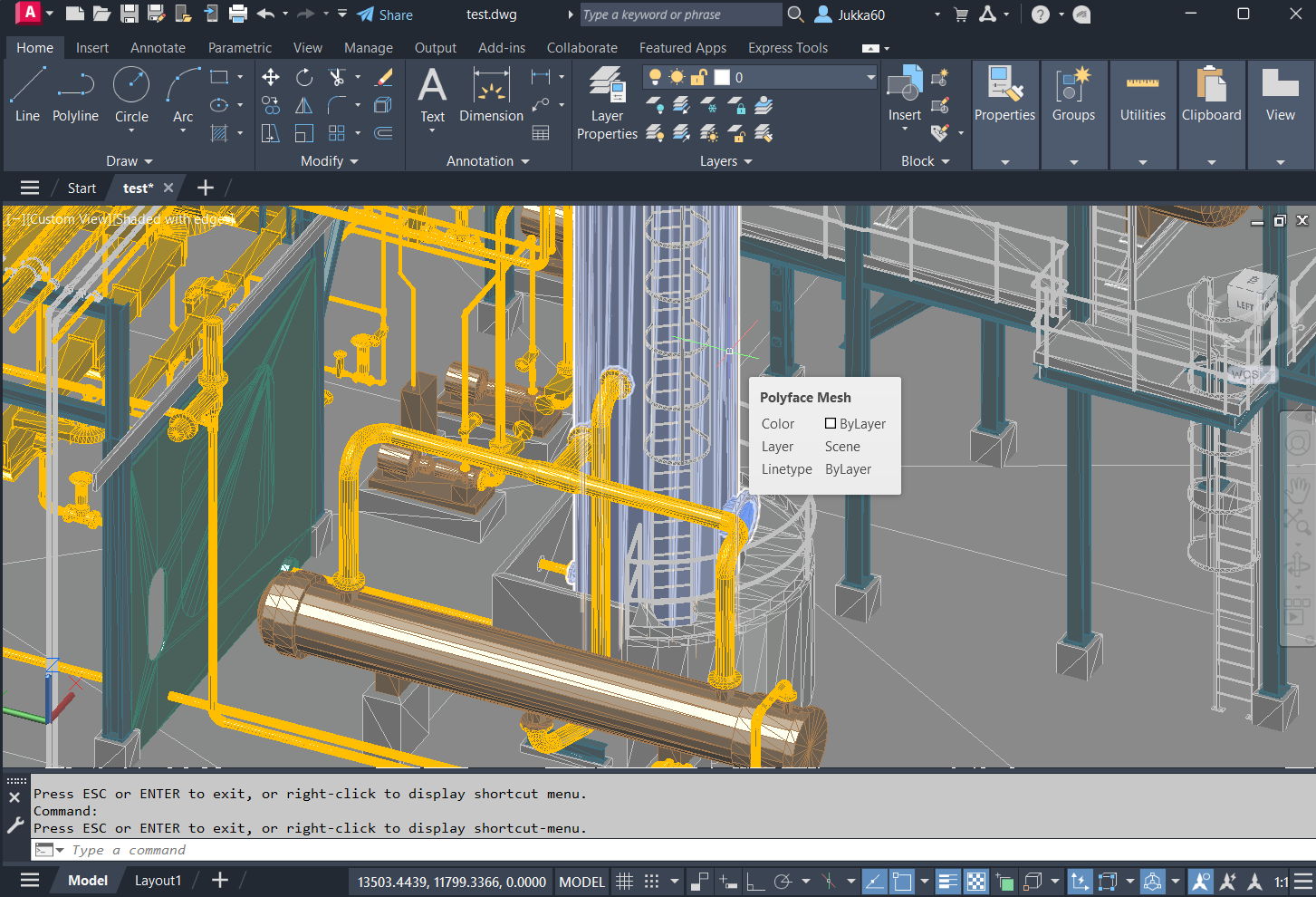Open the Layer Properties manager
The image size is (1316, 897).
click(x=607, y=105)
